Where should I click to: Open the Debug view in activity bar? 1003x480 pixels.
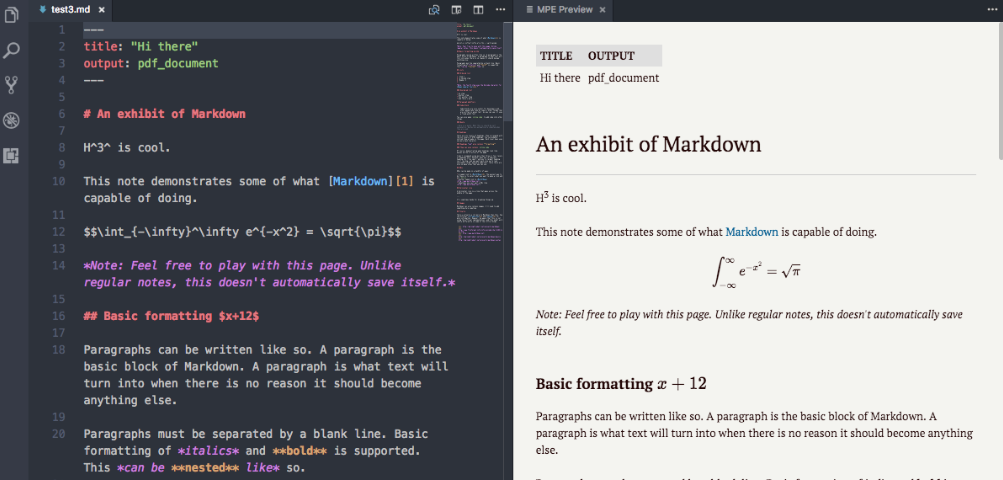pyautogui.click(x=11, y=120)
